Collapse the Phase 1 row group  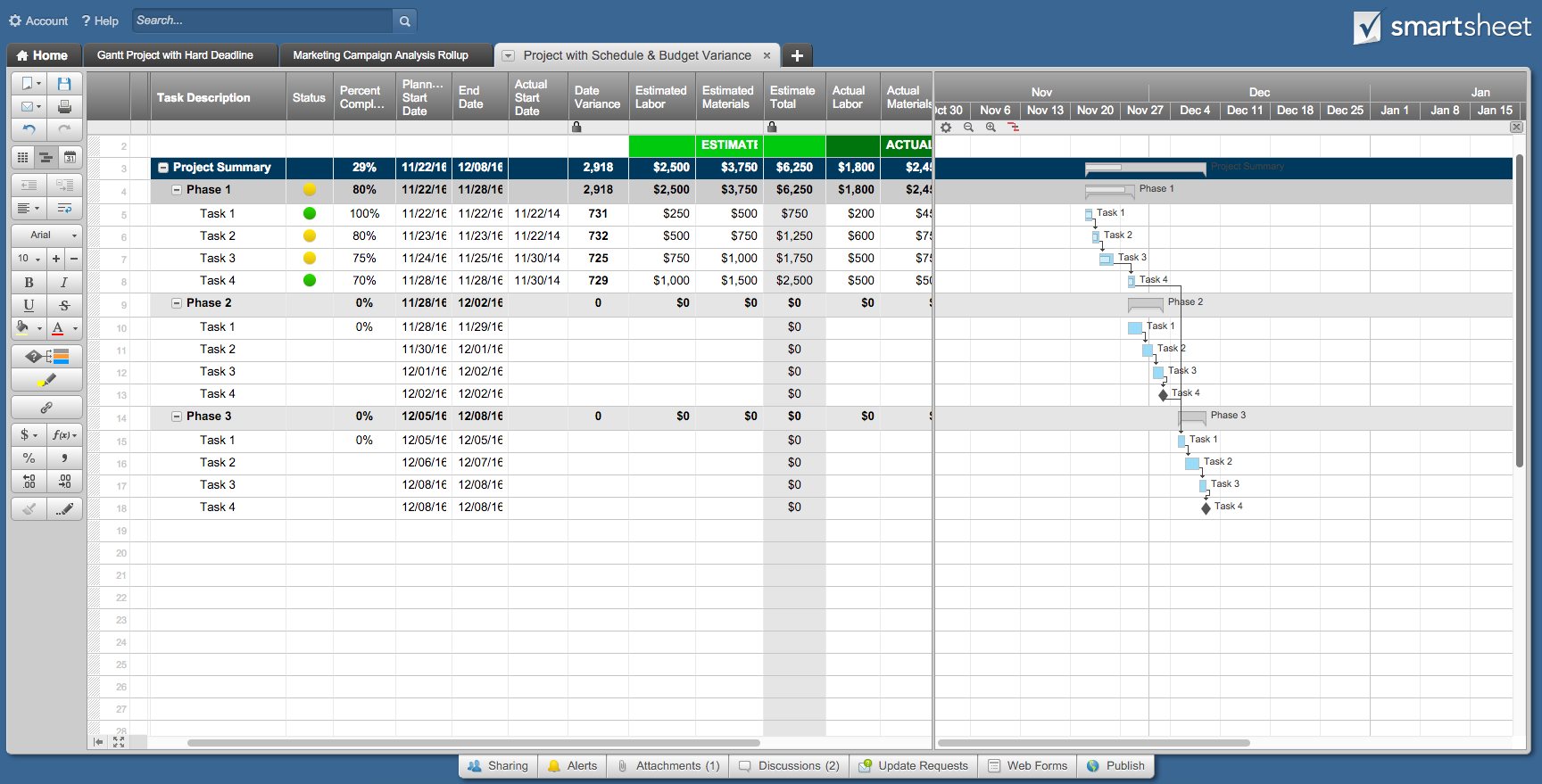[177, 190]
